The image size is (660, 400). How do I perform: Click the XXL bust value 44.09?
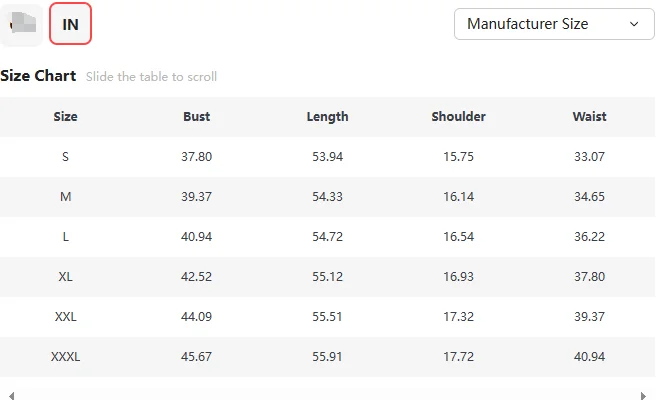coord(197,317)
